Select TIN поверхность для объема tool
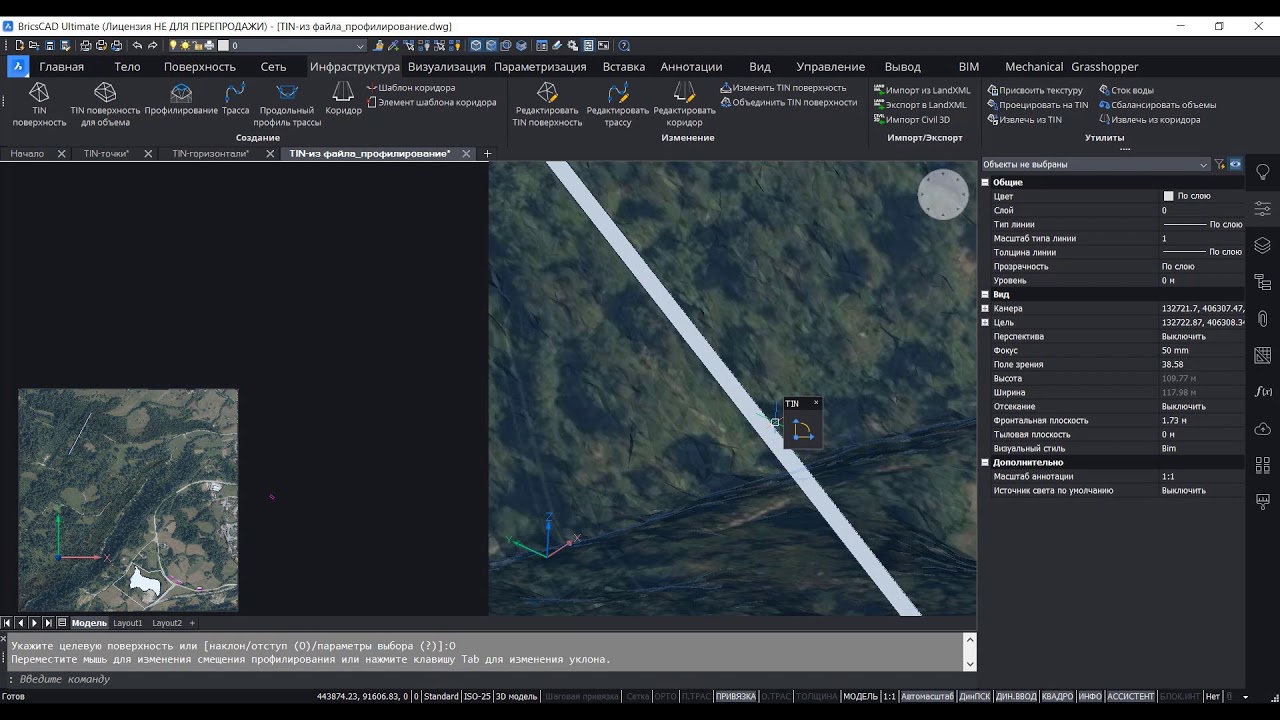The height and width of the screenshot is (720, 1280). click(105, 105)
